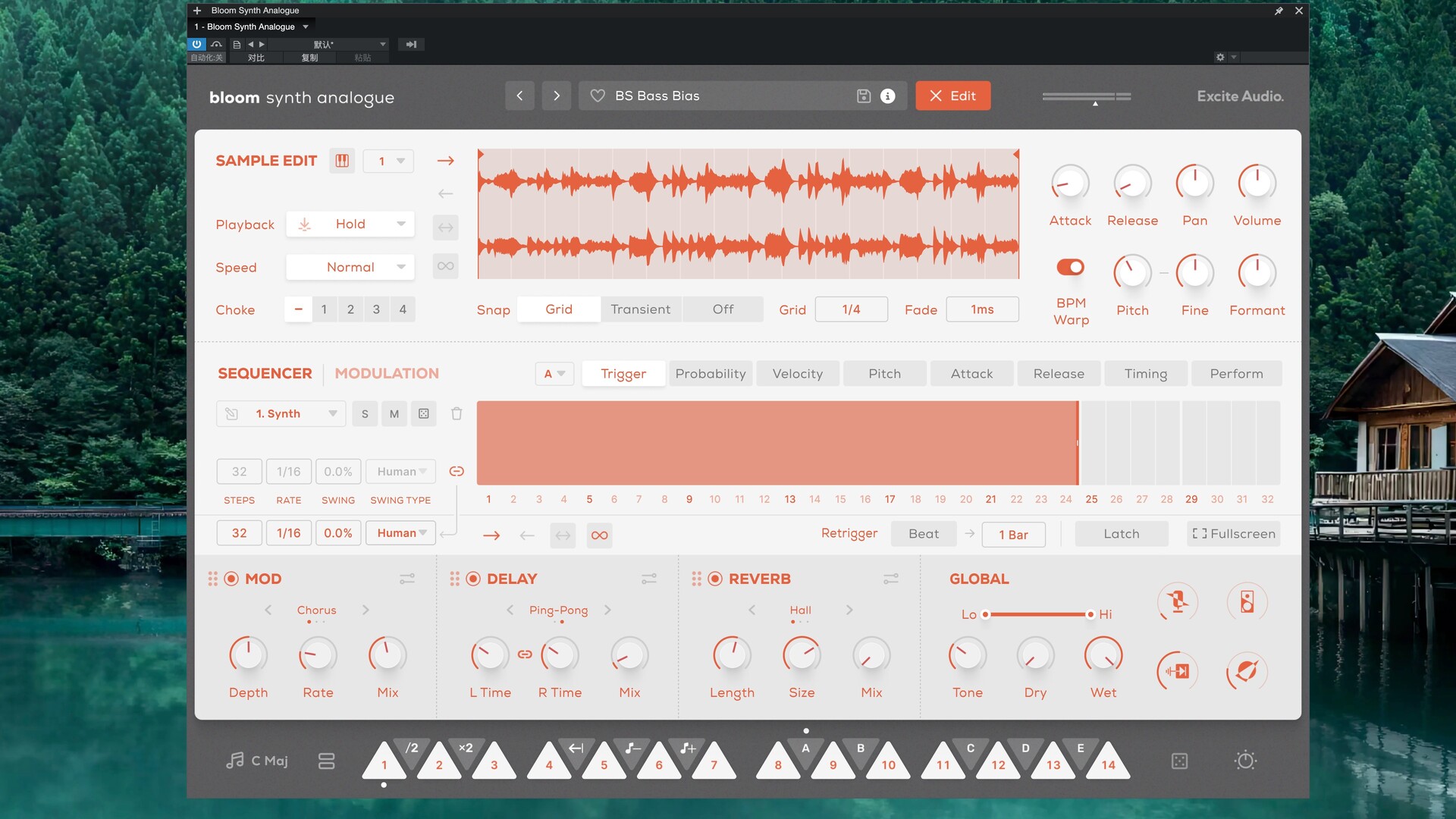Select choke group 3
The width and height of the screenshot is (1456, 819).
[x=376, y=309]
